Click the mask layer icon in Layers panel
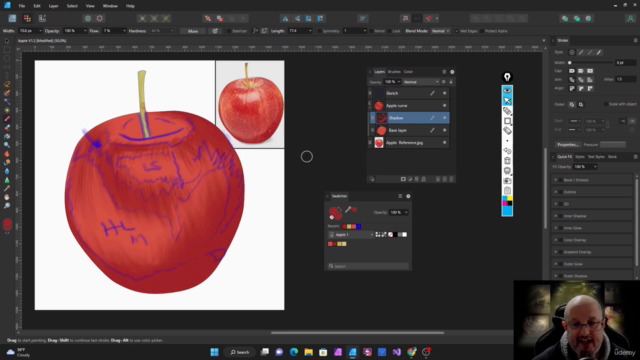The image size is (640, 360). click(403, 179)
